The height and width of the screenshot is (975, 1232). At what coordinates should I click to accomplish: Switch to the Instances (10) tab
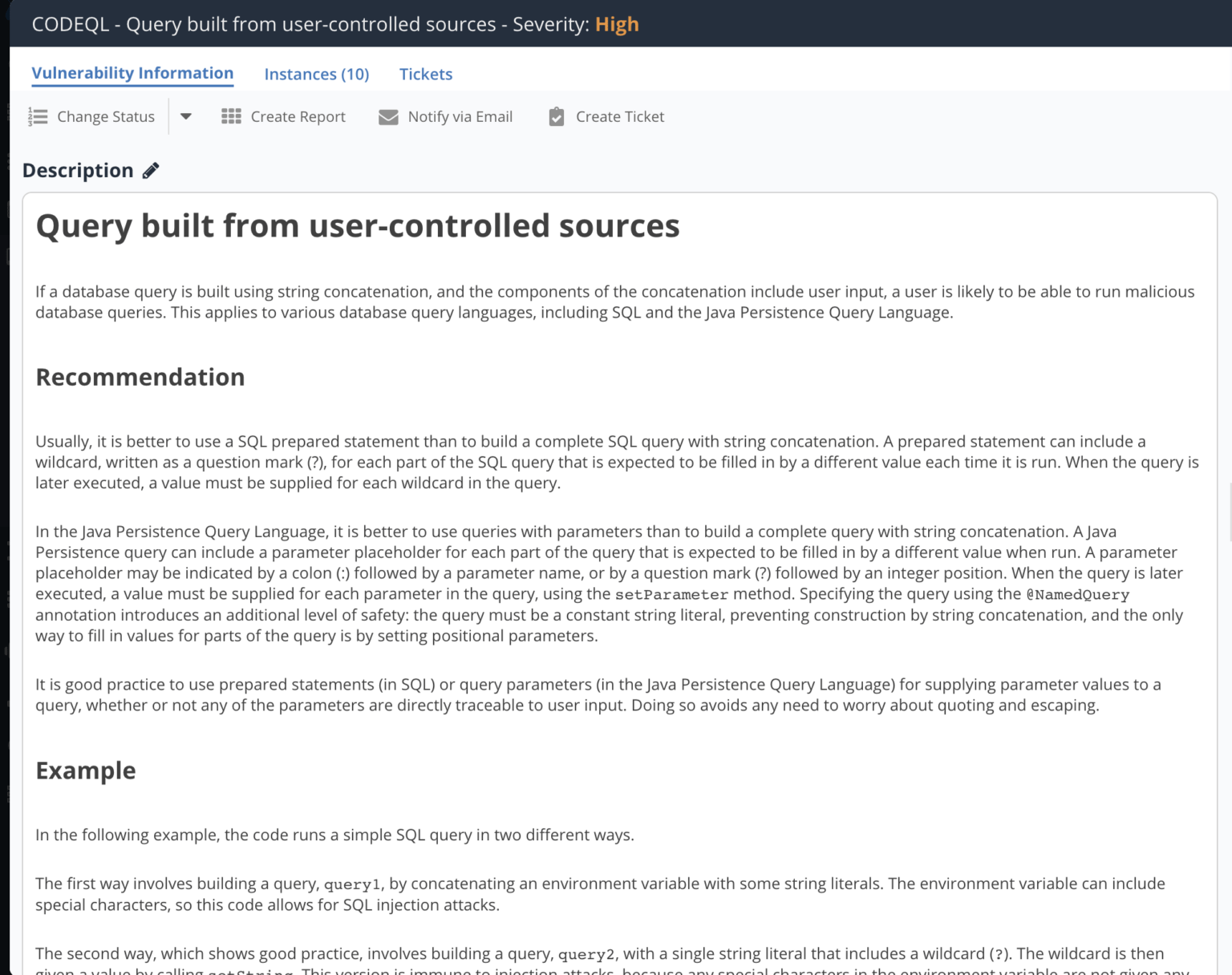(316, 74)
